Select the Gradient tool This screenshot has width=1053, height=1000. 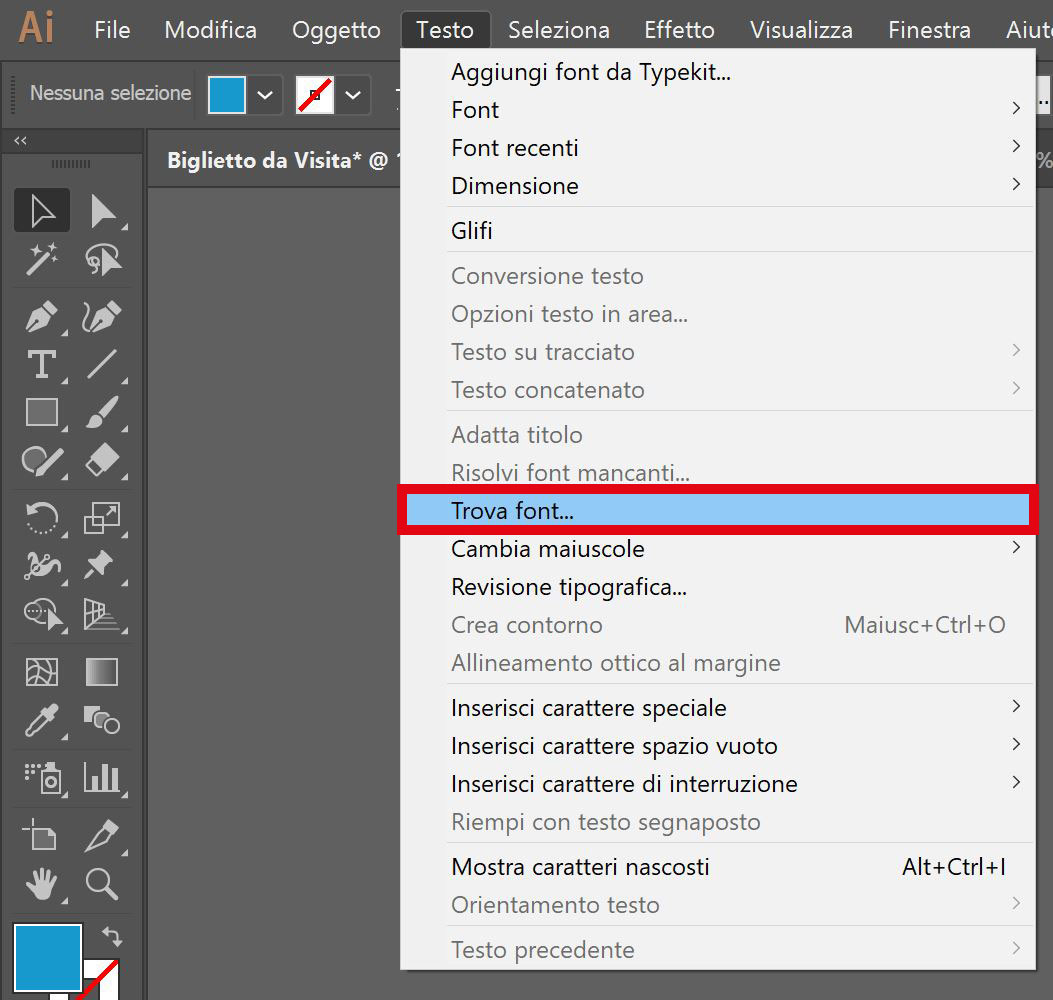[x=102, y=672]
